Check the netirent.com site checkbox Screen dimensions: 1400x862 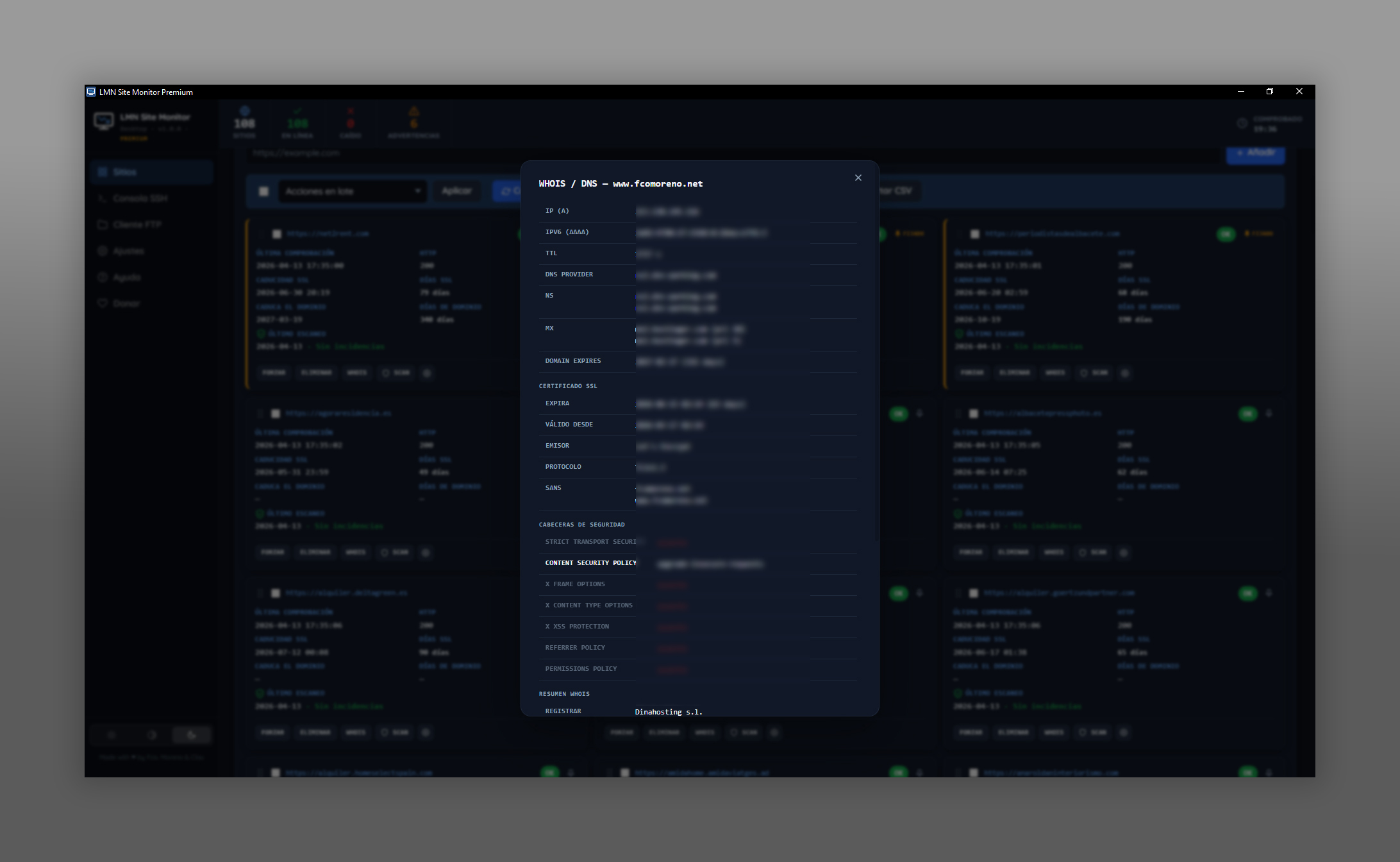[x=277, y=234]
